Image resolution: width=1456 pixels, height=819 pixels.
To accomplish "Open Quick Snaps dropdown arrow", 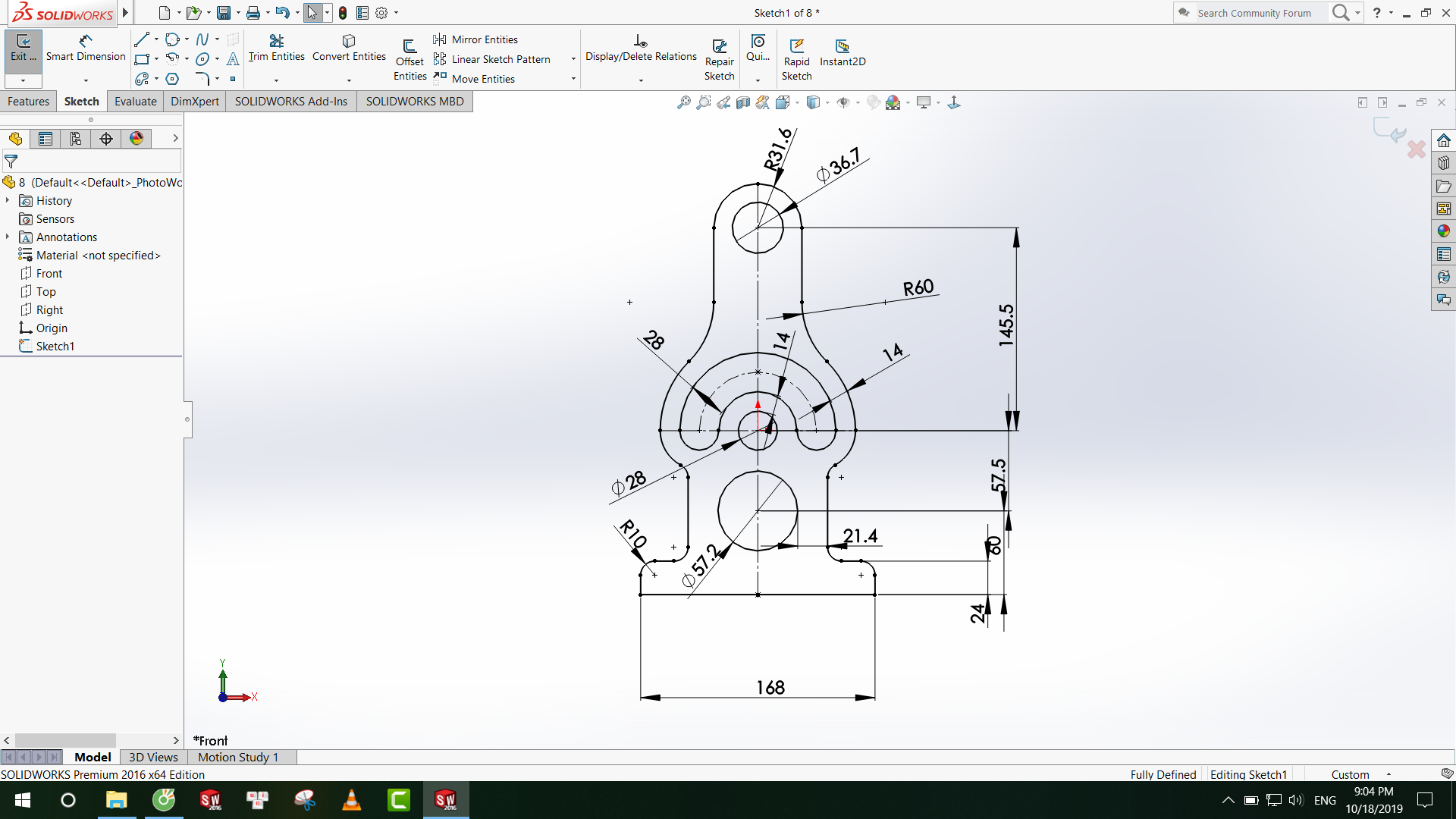I will 758,80.
